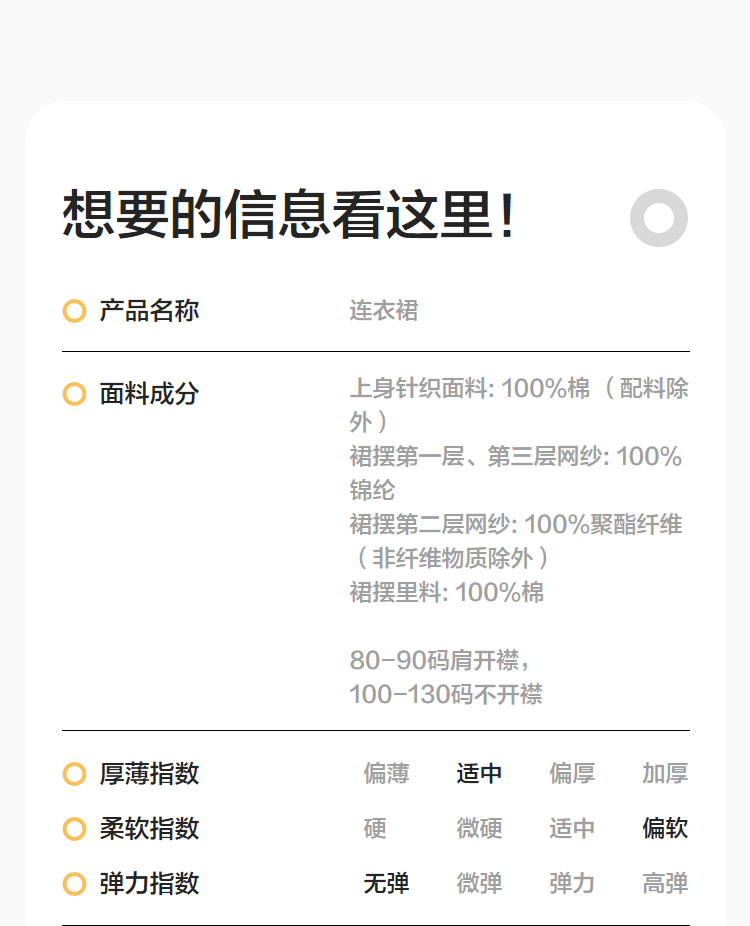The image size is (750, 926).
Task: Click the large gray ring icon beside the title
Action: click(x=659, y=218)
